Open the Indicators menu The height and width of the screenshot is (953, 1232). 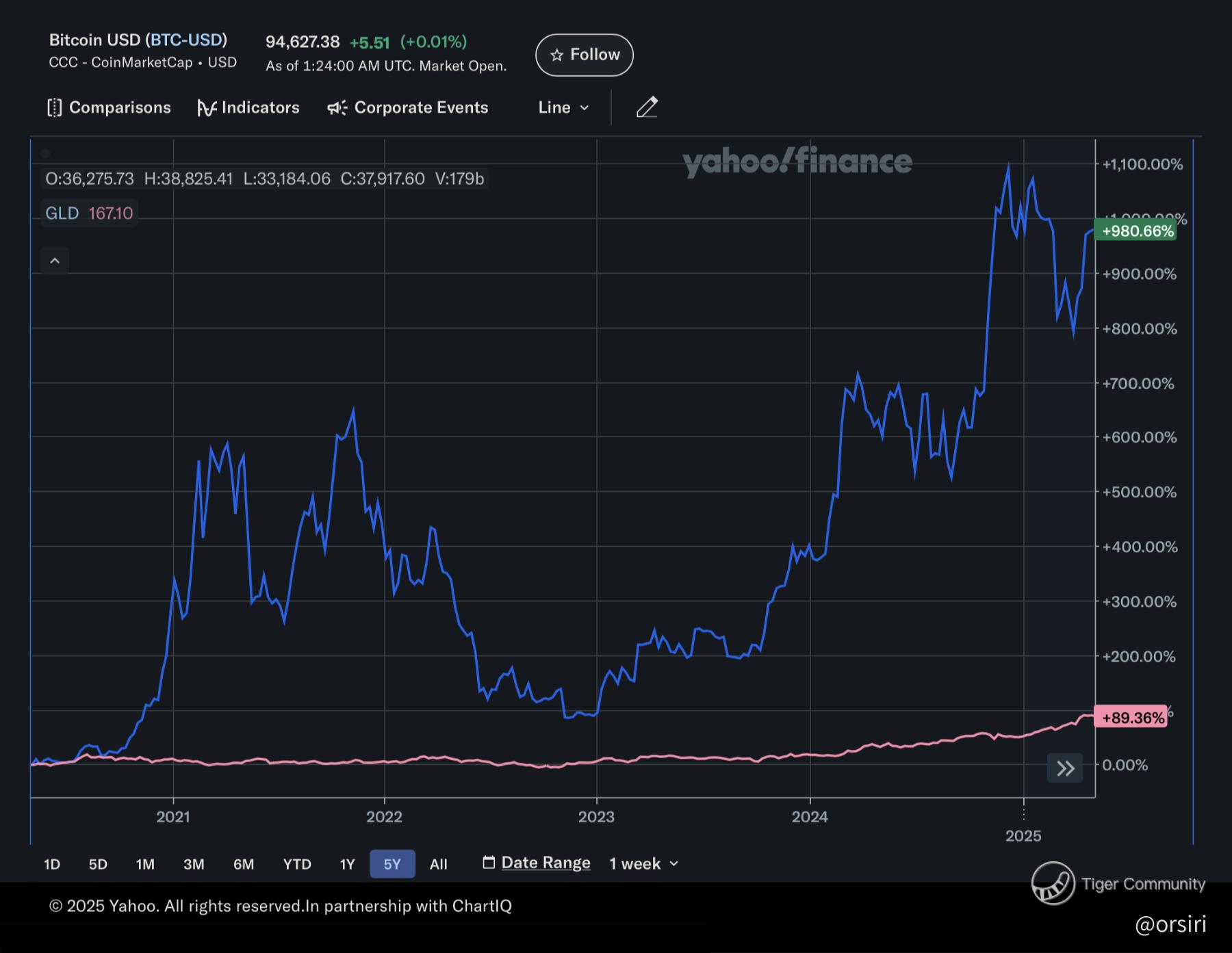[x=248, y=107]
